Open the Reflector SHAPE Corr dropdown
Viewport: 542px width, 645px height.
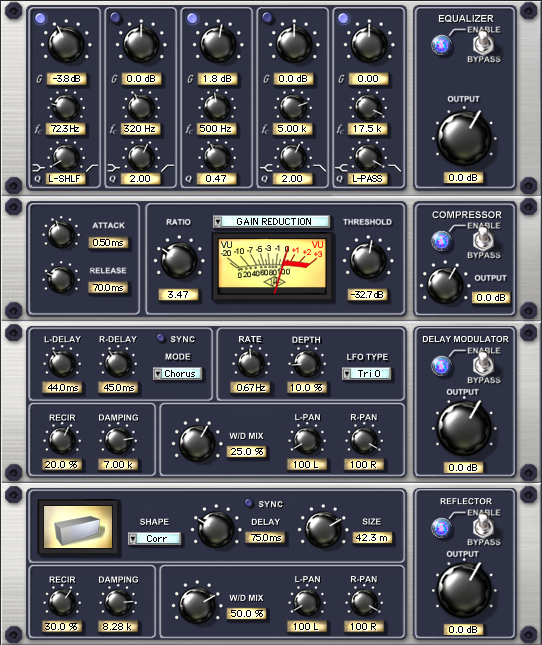(154, 538)
